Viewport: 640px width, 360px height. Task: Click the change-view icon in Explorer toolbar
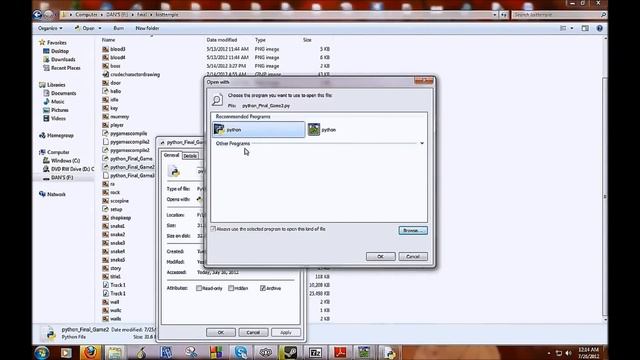[563, 28]
